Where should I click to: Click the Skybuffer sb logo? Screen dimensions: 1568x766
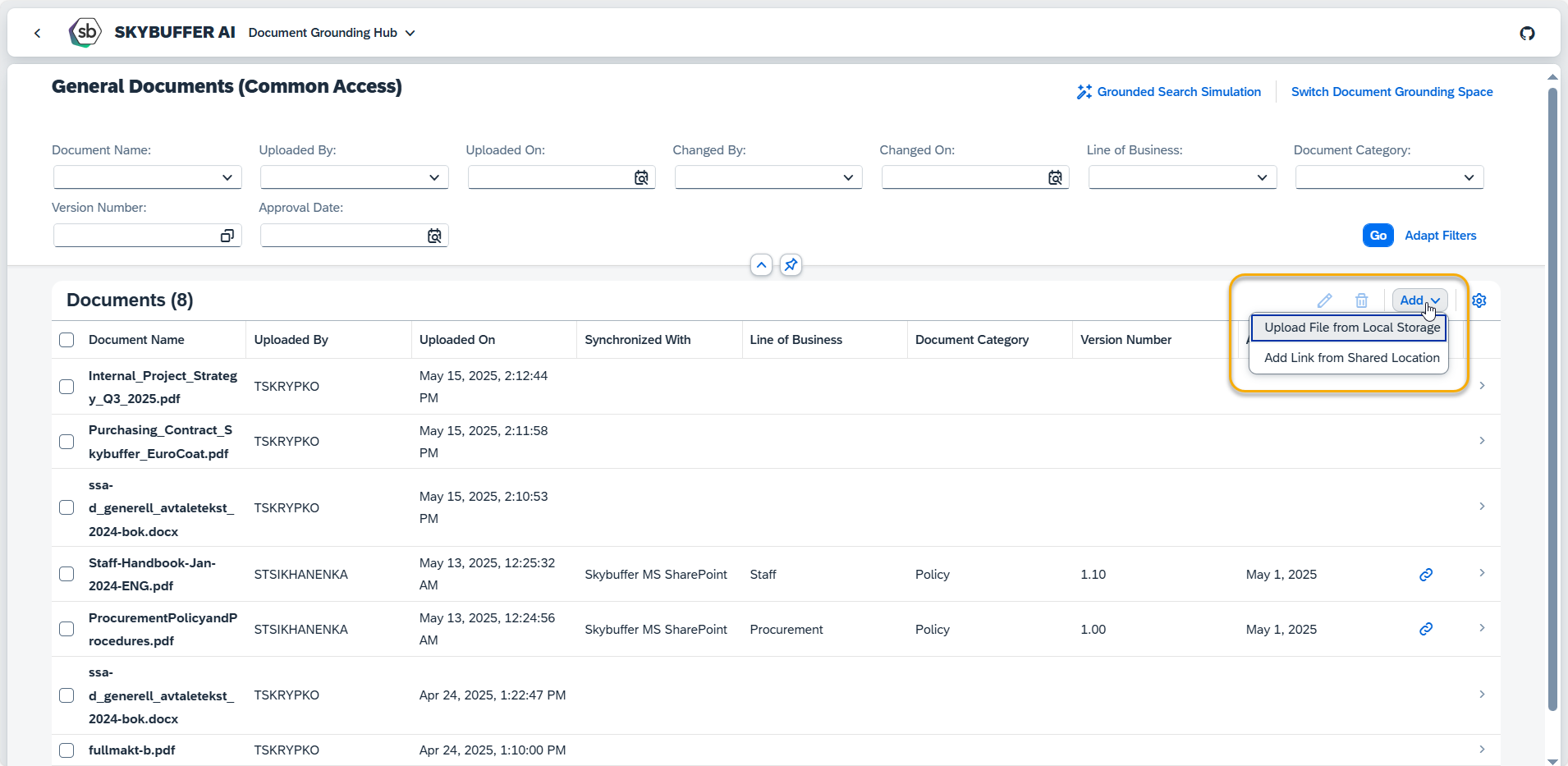(85, 33)
